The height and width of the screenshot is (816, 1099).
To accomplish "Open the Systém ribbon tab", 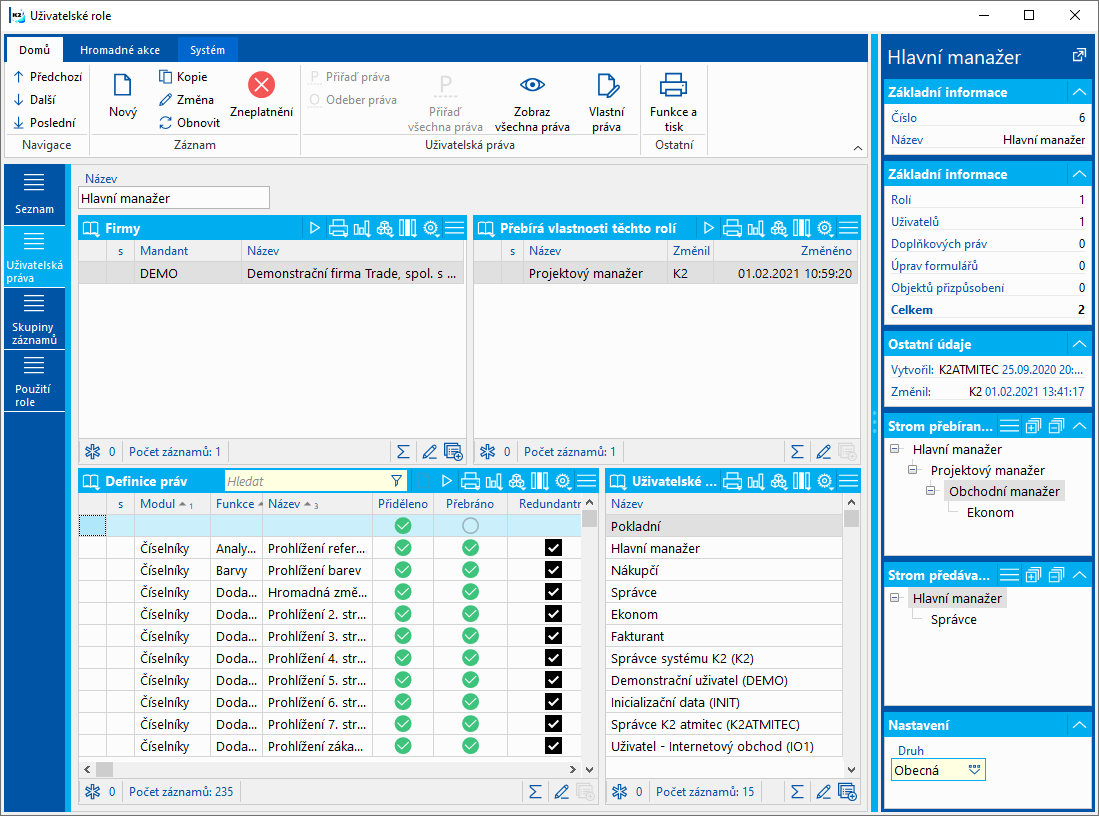I will tap(207, 49).
